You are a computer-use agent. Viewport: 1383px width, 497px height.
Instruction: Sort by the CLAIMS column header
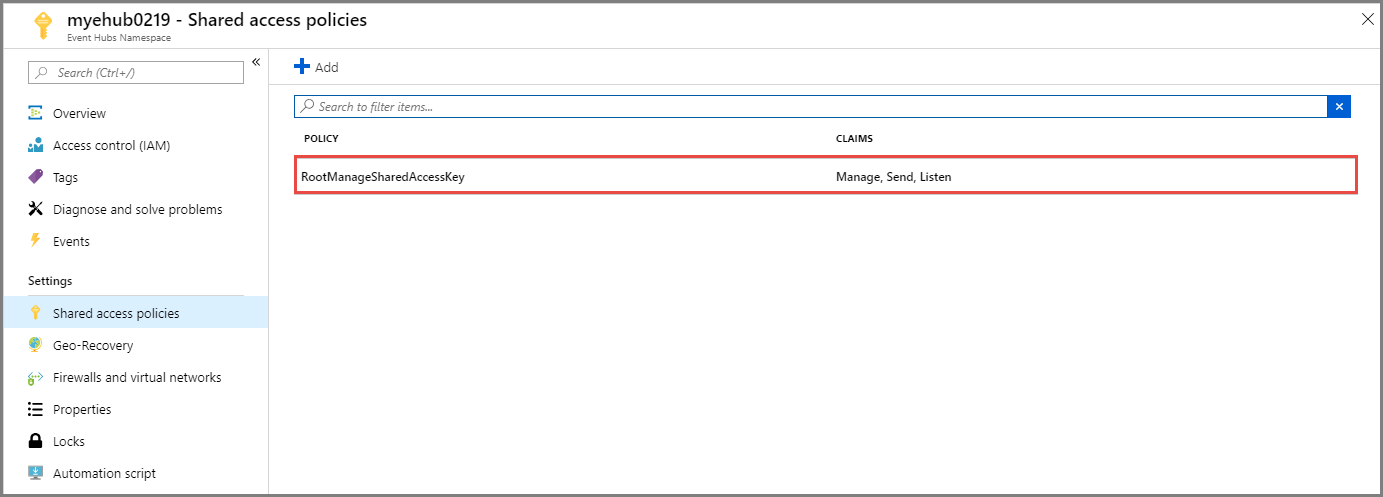855,138
